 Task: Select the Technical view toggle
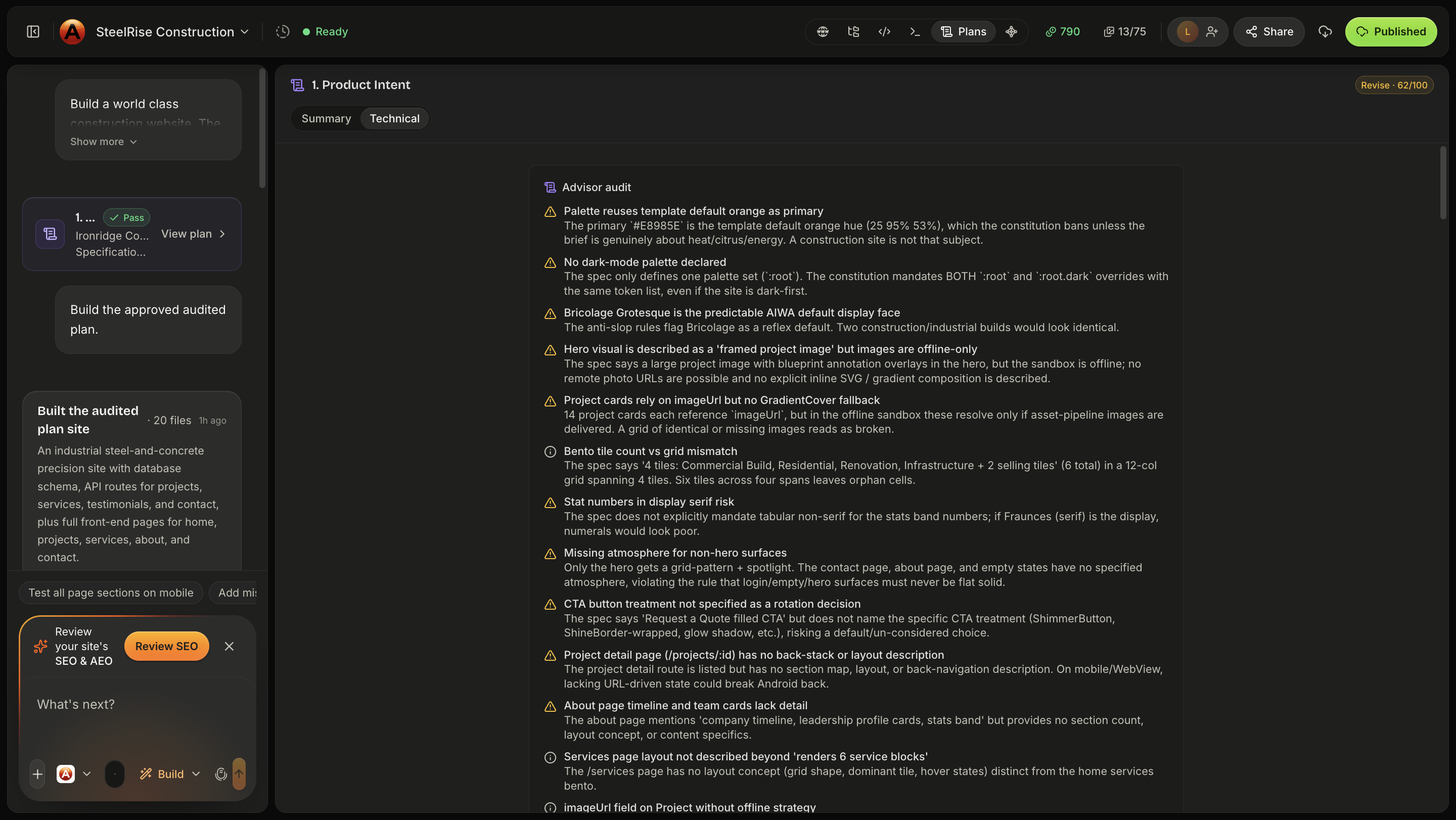click(x=394, y=119)
